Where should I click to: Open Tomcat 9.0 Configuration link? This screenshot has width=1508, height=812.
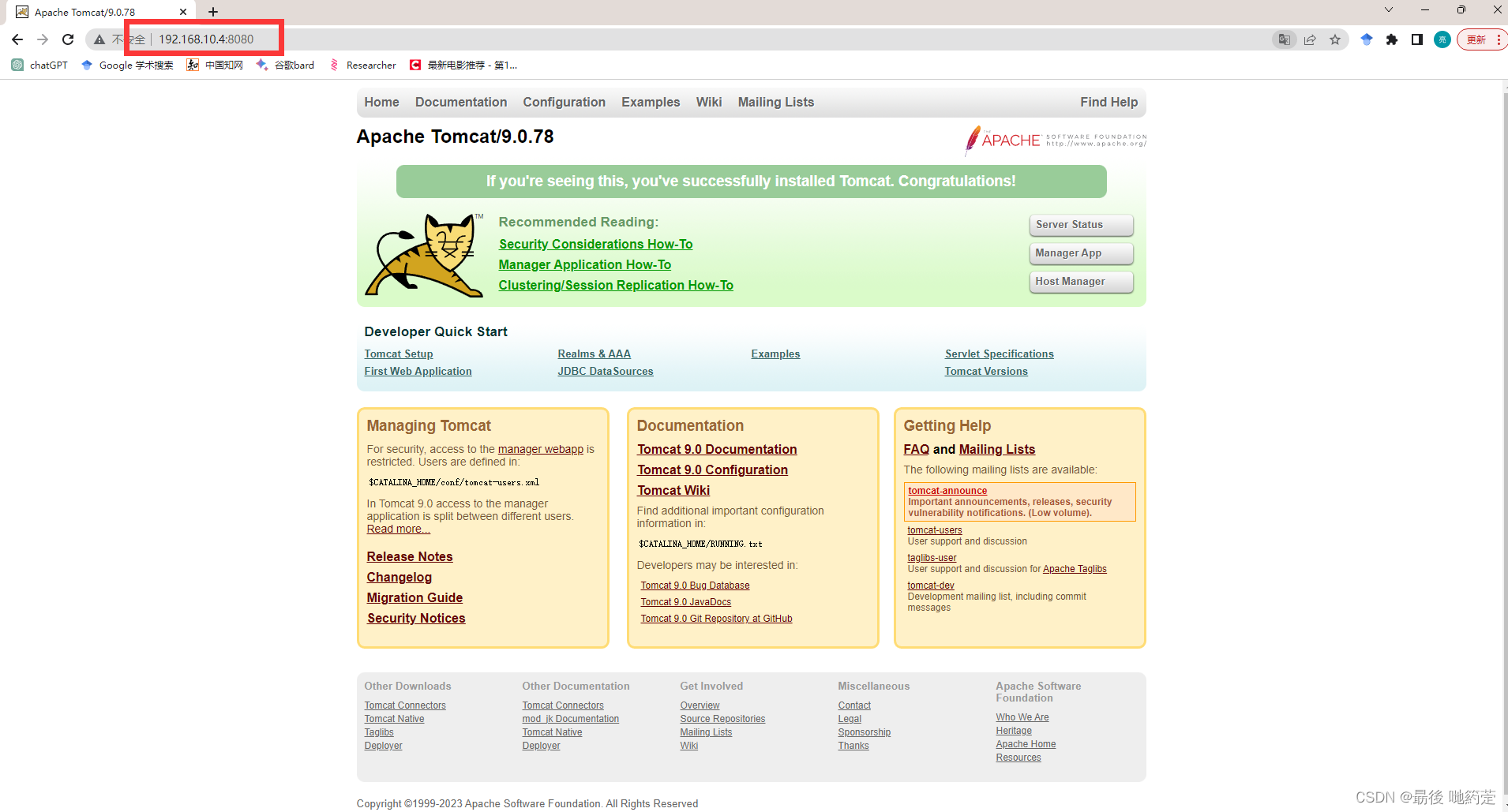click(x=712, y=470)
